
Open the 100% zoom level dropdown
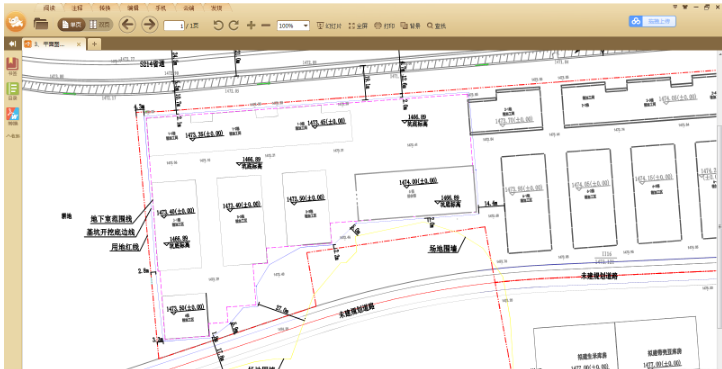coord(293,26)
